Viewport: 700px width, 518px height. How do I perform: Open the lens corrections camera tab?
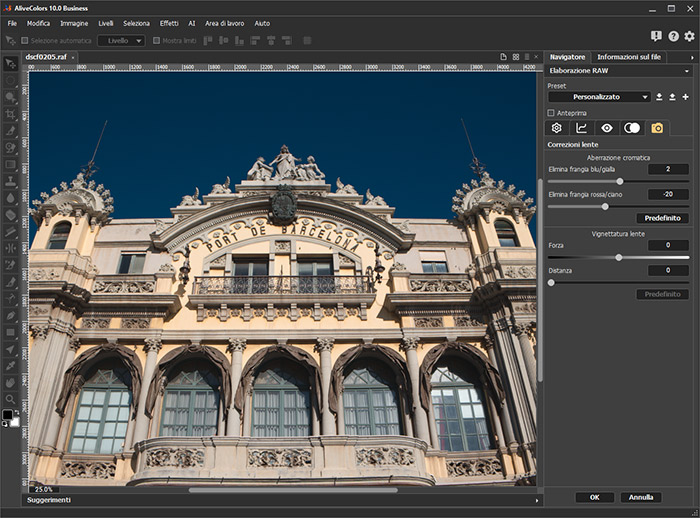point(657,128)
